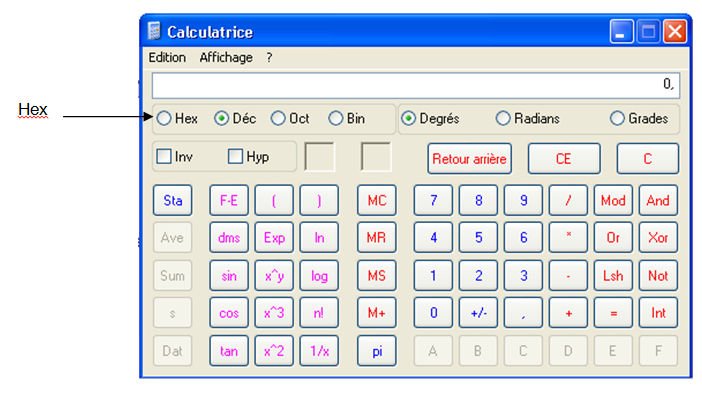Click the multiplication * key

[568, 237]
